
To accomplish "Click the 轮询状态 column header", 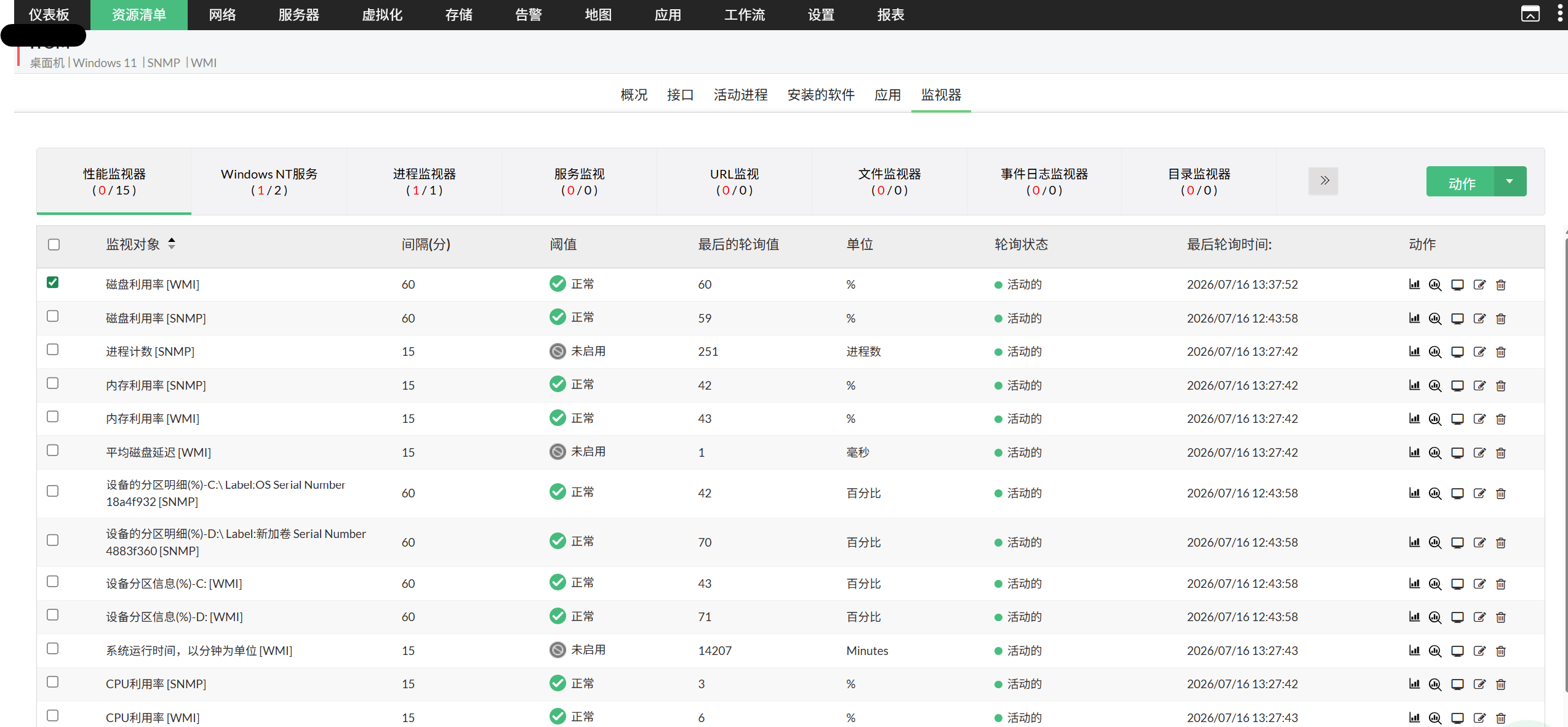I will coord(1021,244).
